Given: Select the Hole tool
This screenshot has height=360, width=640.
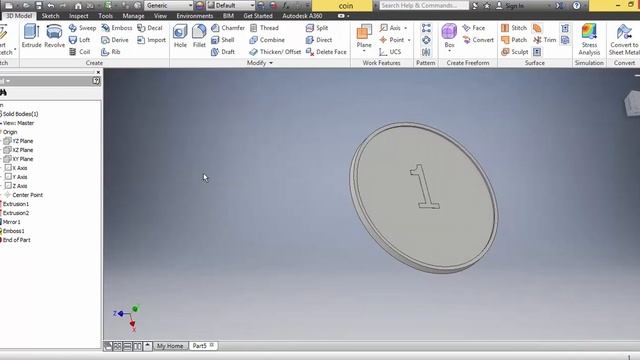Looking at the screenshot, I should (x=180, y=36).
